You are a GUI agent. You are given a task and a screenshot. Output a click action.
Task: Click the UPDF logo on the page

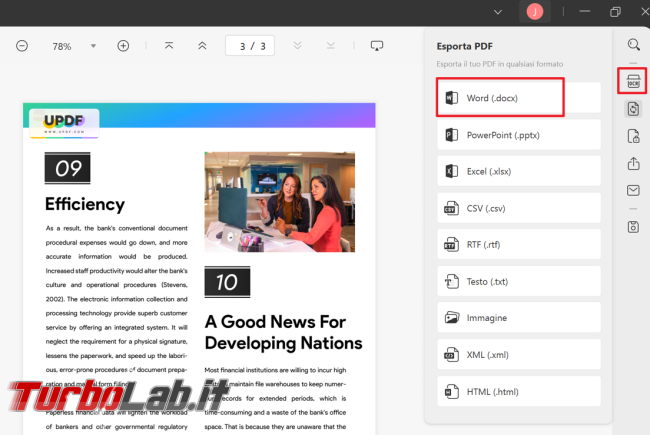pos(64,123)
